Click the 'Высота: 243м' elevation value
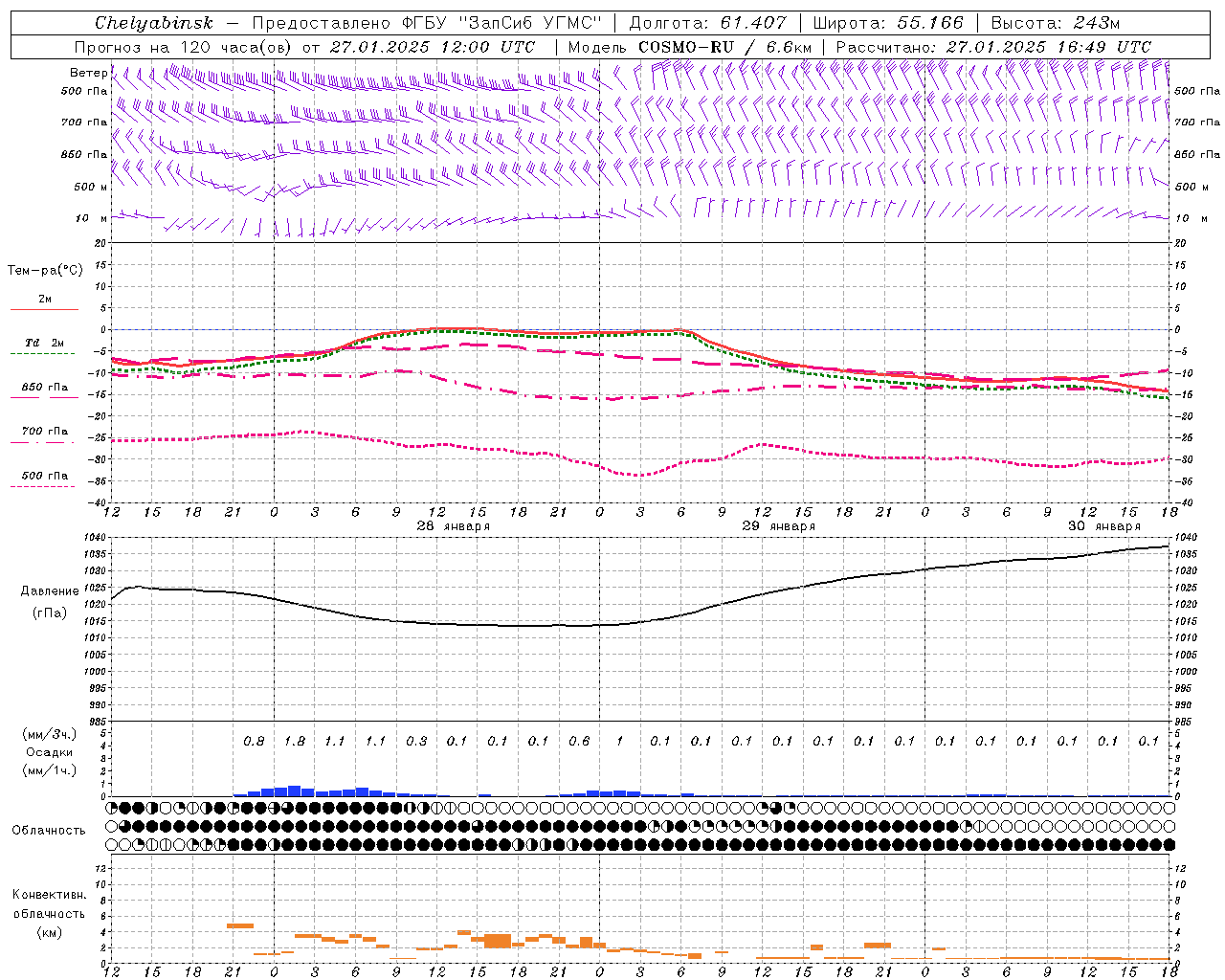This screenshot has height=980, width=1225. [1056, 23]
